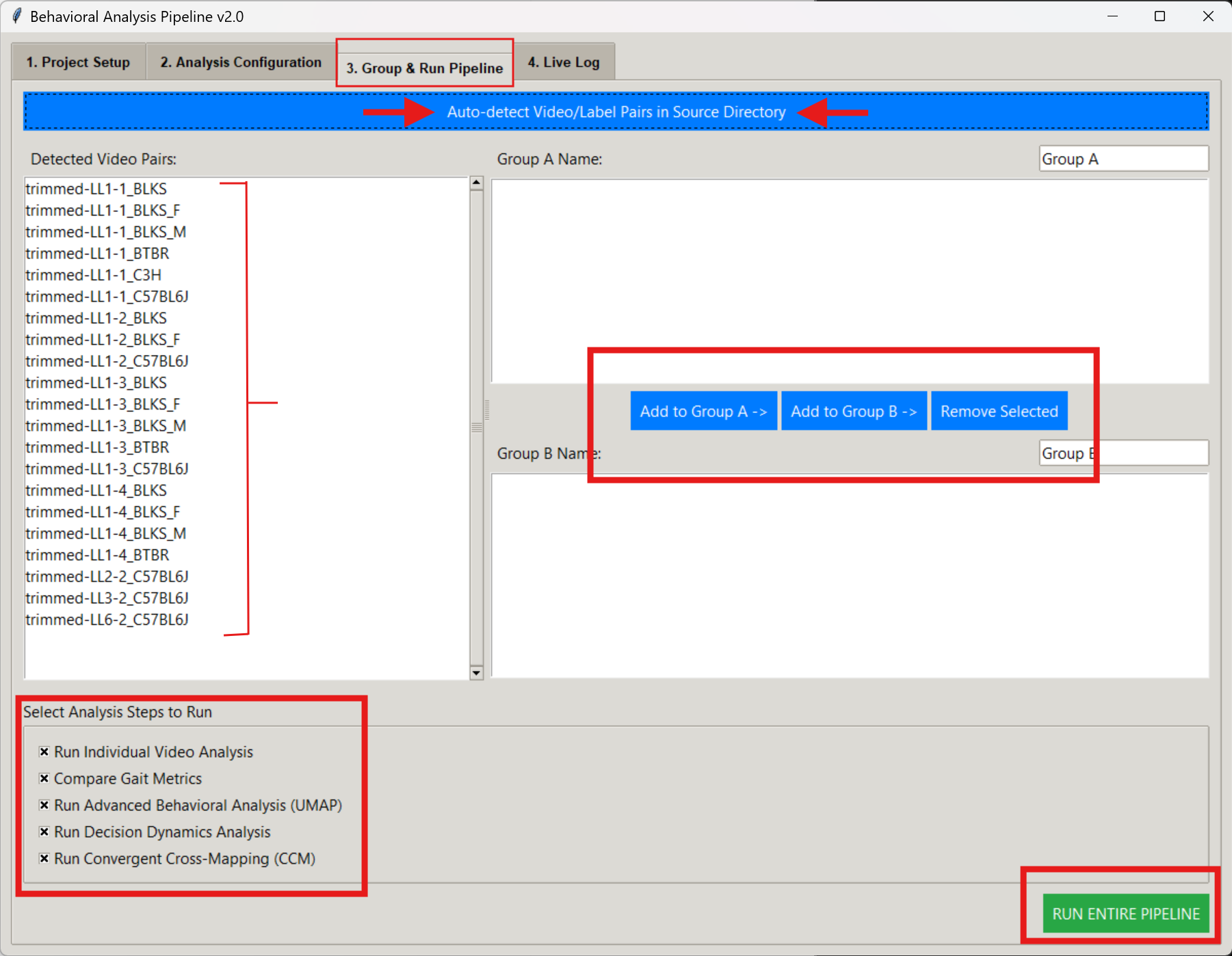The image size is (1232, 956).
Task: Click Add to Group B button
Action: [x=854, y=411]
